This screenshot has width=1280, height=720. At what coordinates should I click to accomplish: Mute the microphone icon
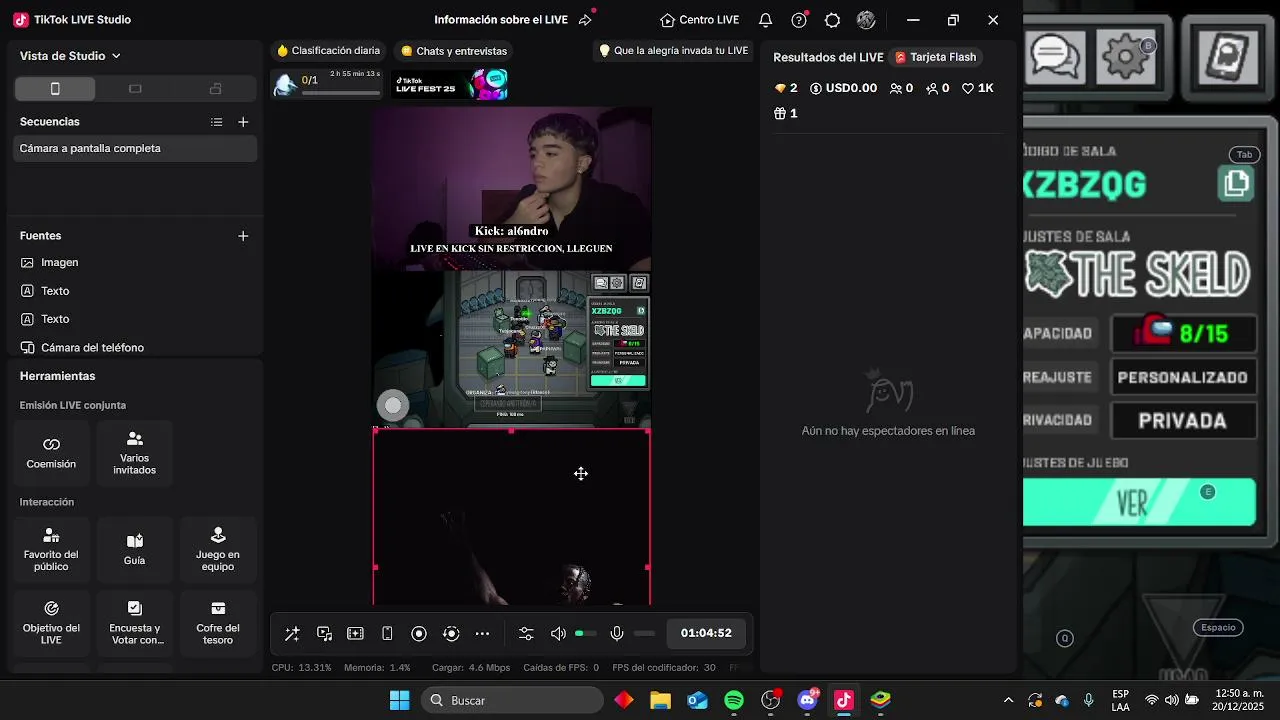(x=617, y=633)
